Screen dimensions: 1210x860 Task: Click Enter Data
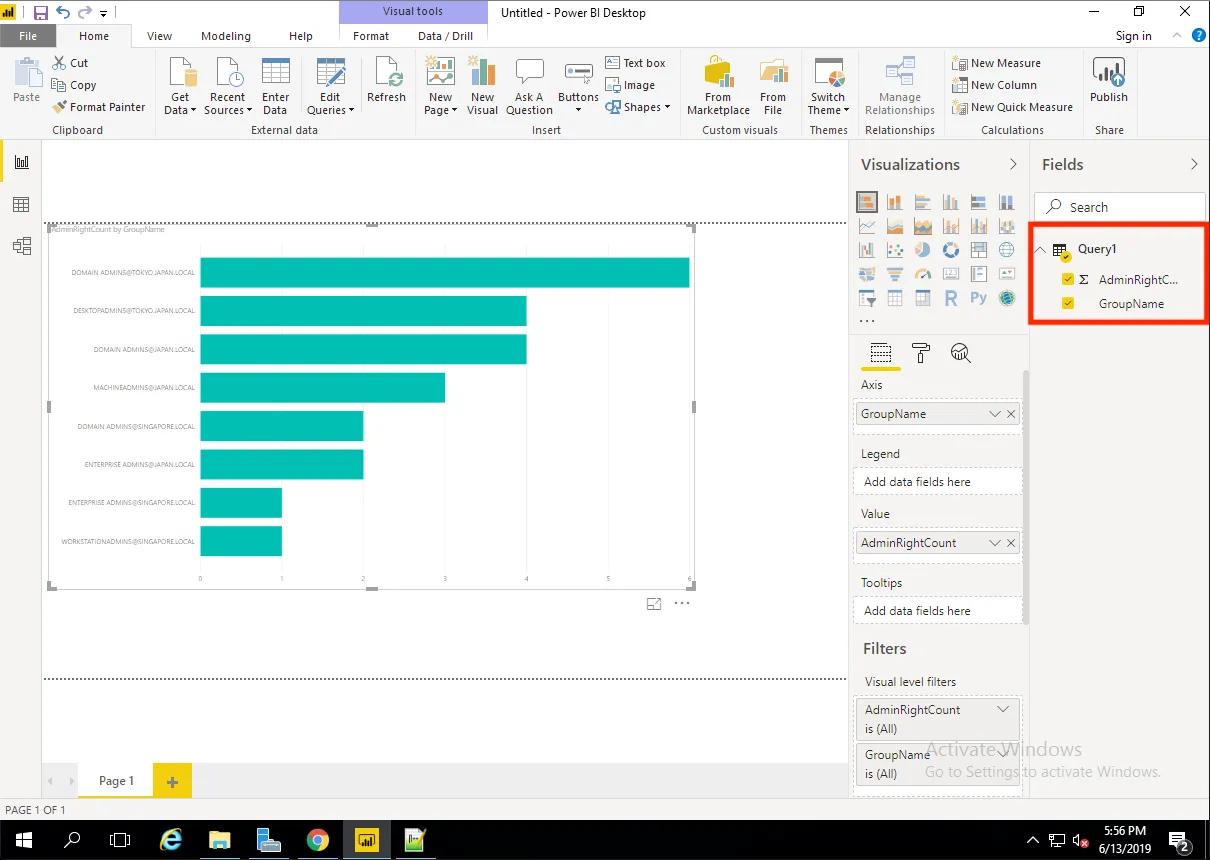[x=275, y=86]
